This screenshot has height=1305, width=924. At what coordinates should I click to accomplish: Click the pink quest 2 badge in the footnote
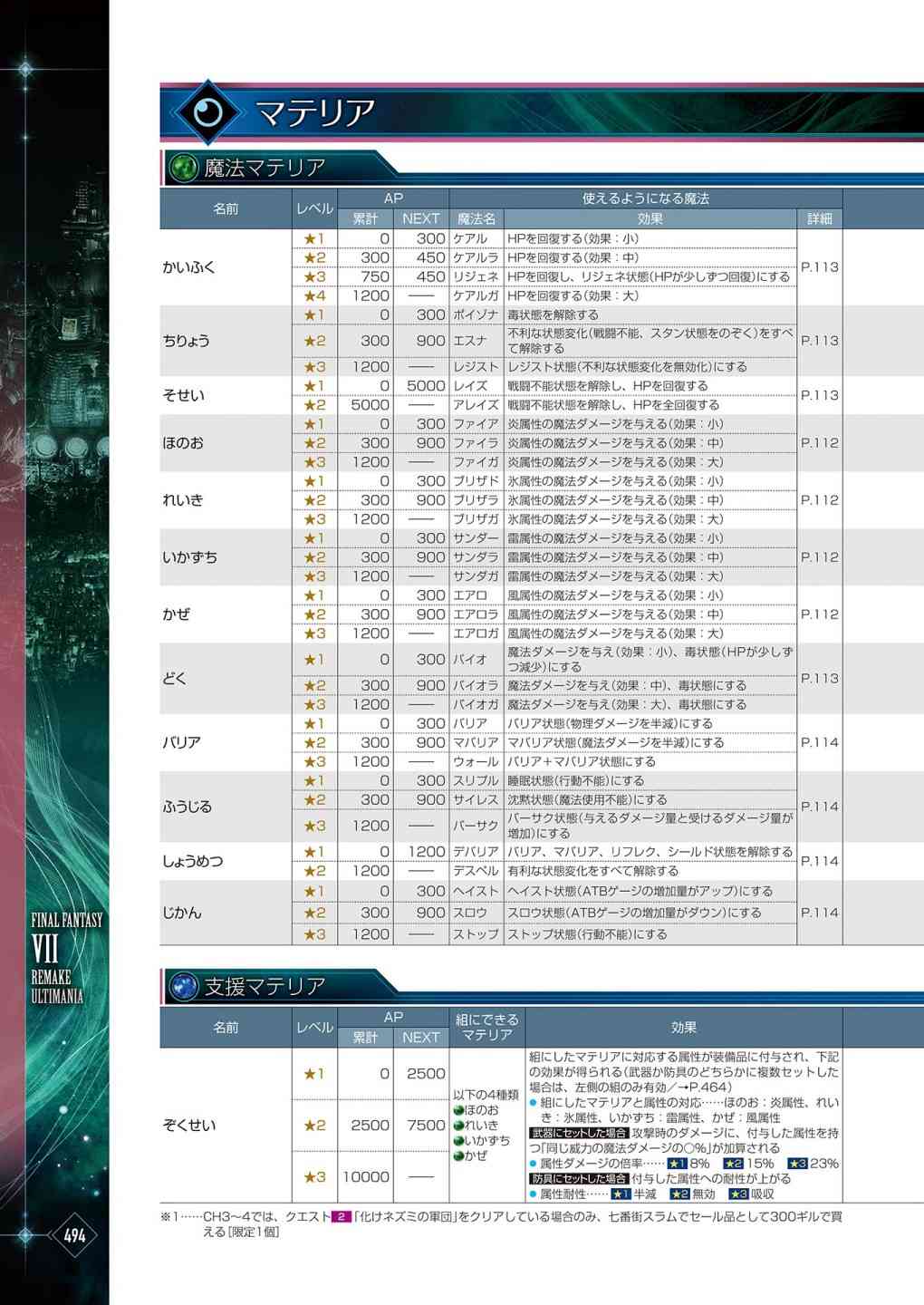coord(342,1217)
